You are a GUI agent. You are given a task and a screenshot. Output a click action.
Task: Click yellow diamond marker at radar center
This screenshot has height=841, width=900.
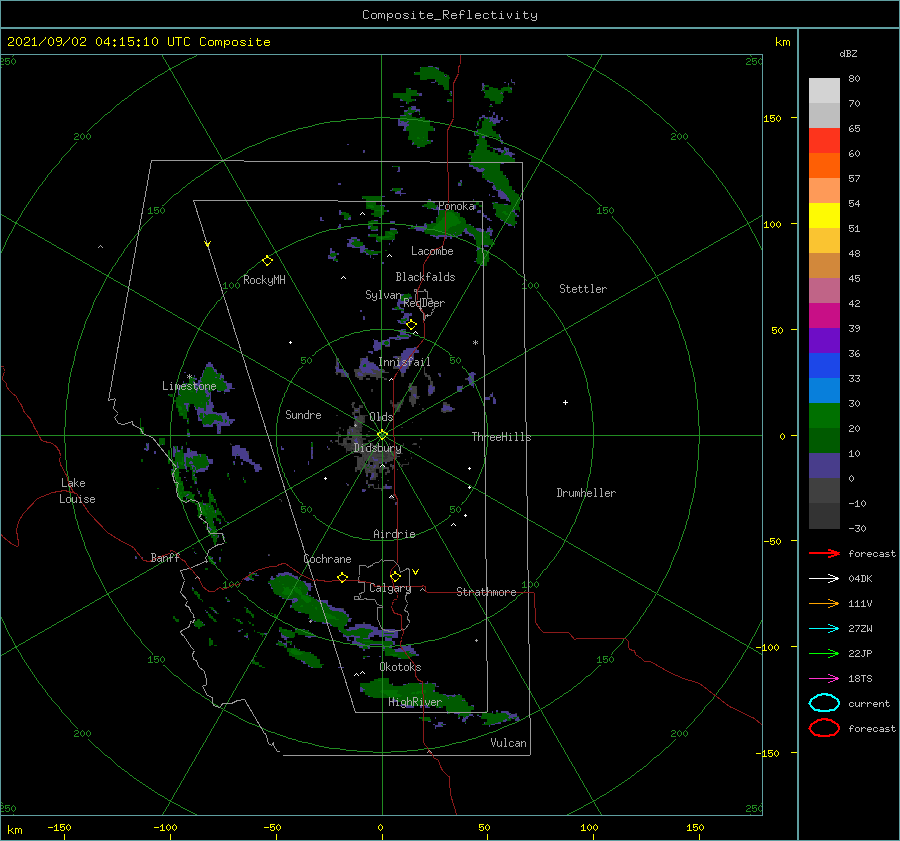[382, 435]
